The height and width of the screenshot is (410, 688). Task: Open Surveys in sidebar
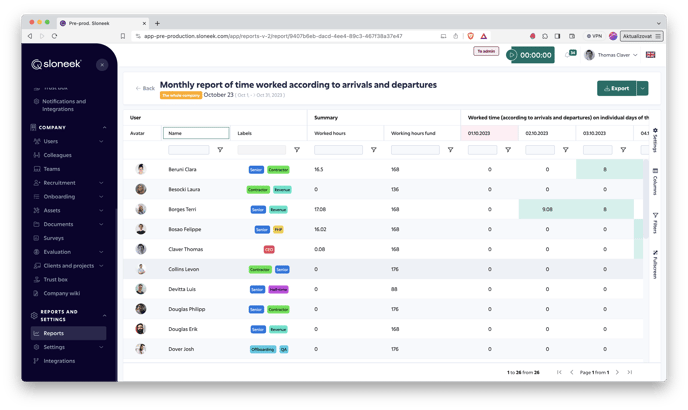(x=53, y=238)
